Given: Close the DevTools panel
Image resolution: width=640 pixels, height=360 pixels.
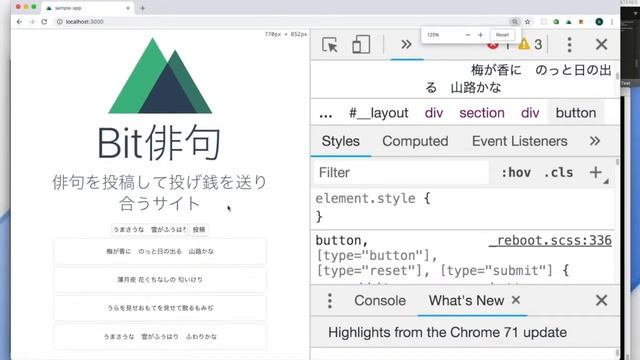Looking at the screenshot, I should tap(601, 44).
